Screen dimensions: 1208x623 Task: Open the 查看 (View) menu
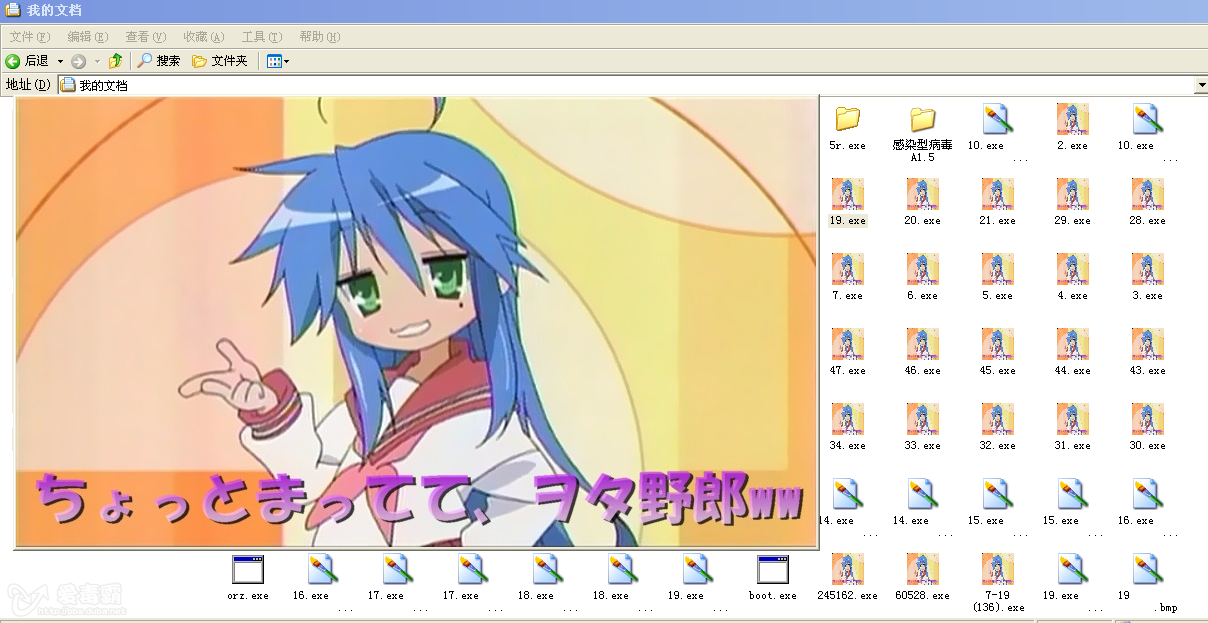point(145,37)
